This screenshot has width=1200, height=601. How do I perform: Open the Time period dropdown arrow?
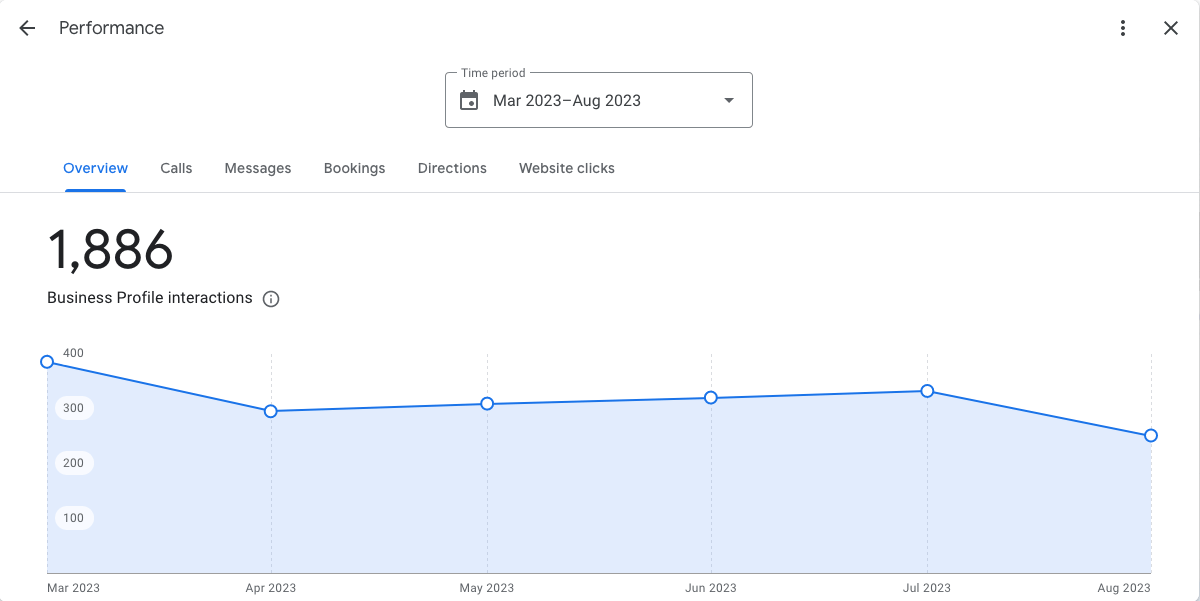pos(729,100)
